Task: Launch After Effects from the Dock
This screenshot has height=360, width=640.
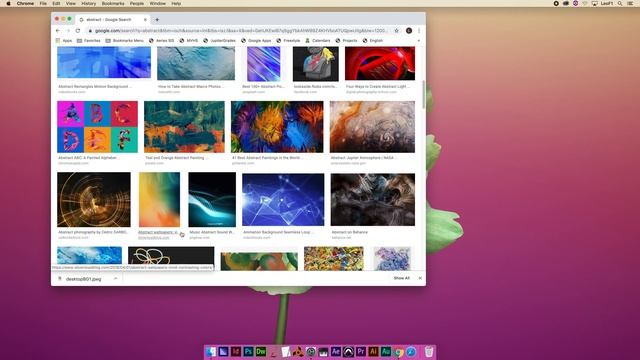Action: click(336, 351)
